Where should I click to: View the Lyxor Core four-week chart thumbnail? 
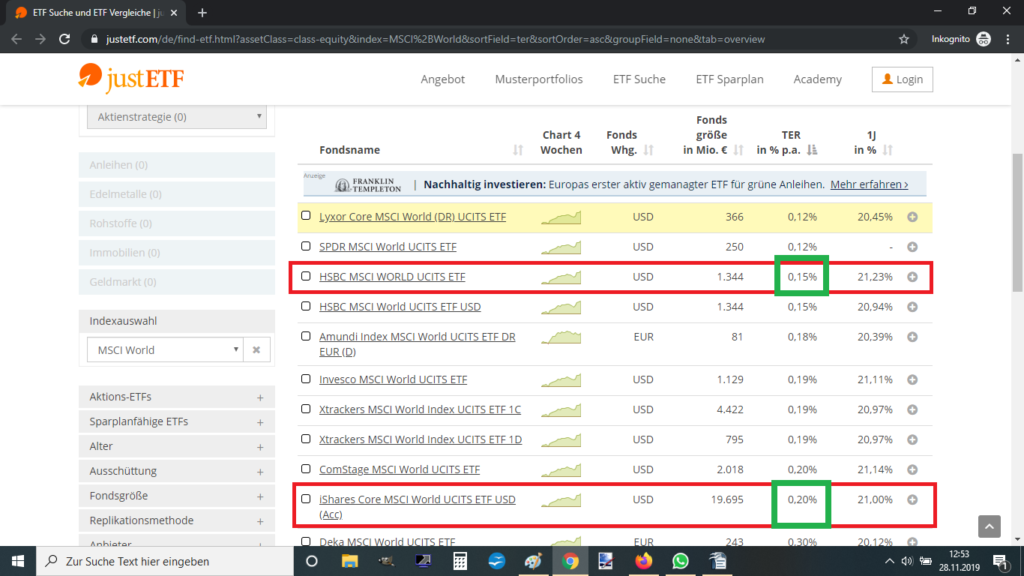561,217
